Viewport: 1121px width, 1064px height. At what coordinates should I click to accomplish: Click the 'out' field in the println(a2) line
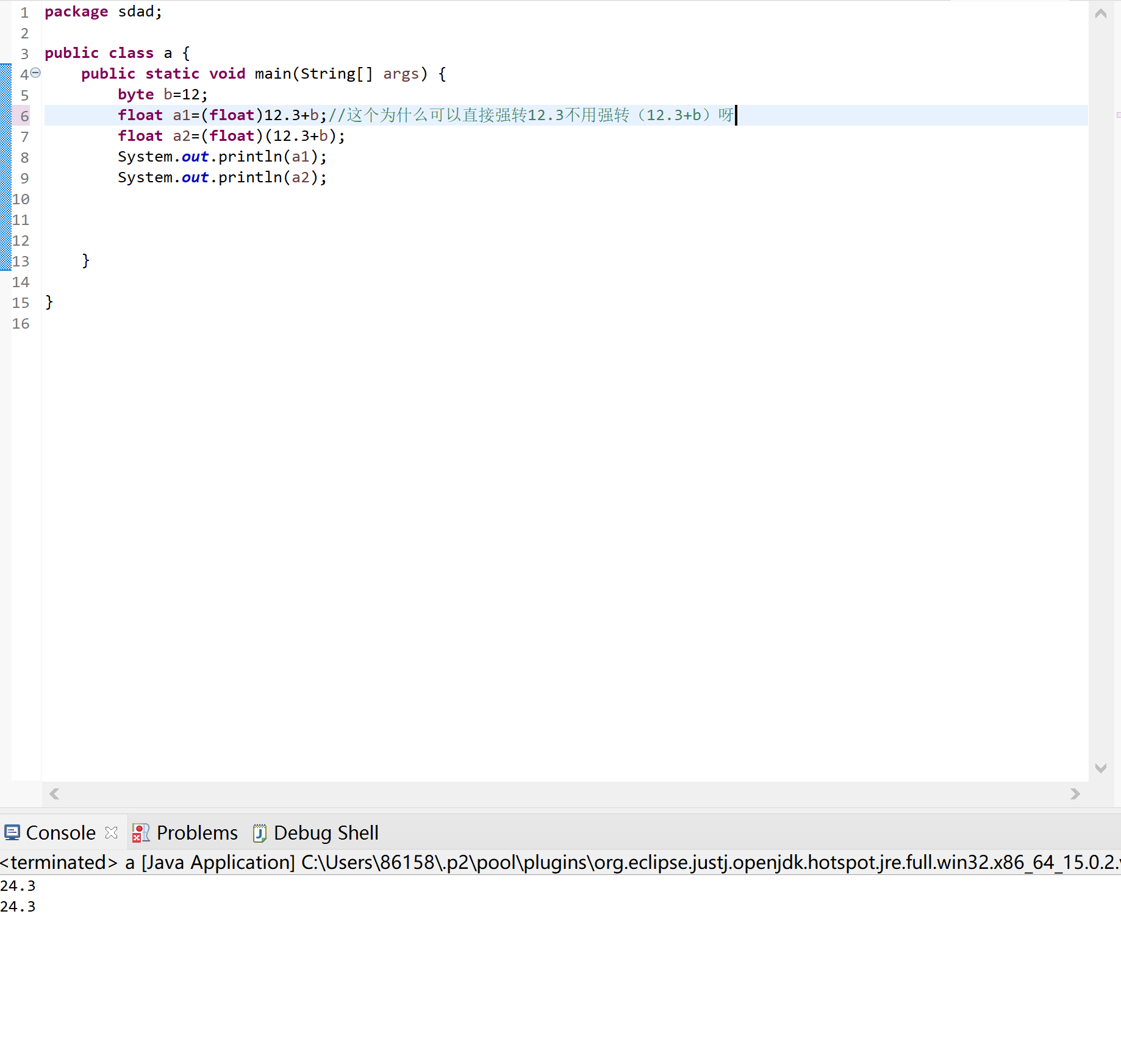tap(195, 177)
